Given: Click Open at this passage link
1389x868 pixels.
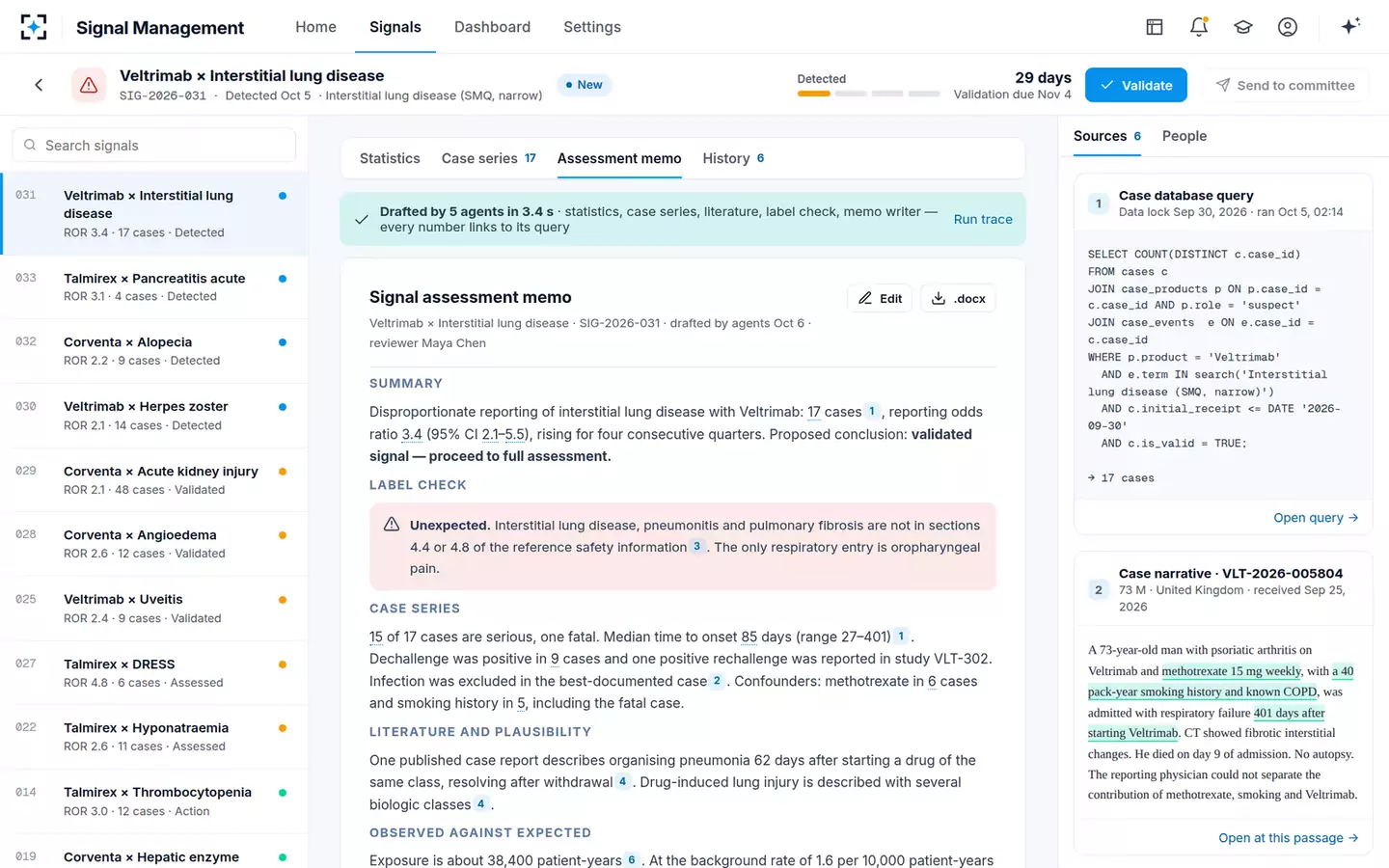Looking at the screenshot, I should [1289, 838].
